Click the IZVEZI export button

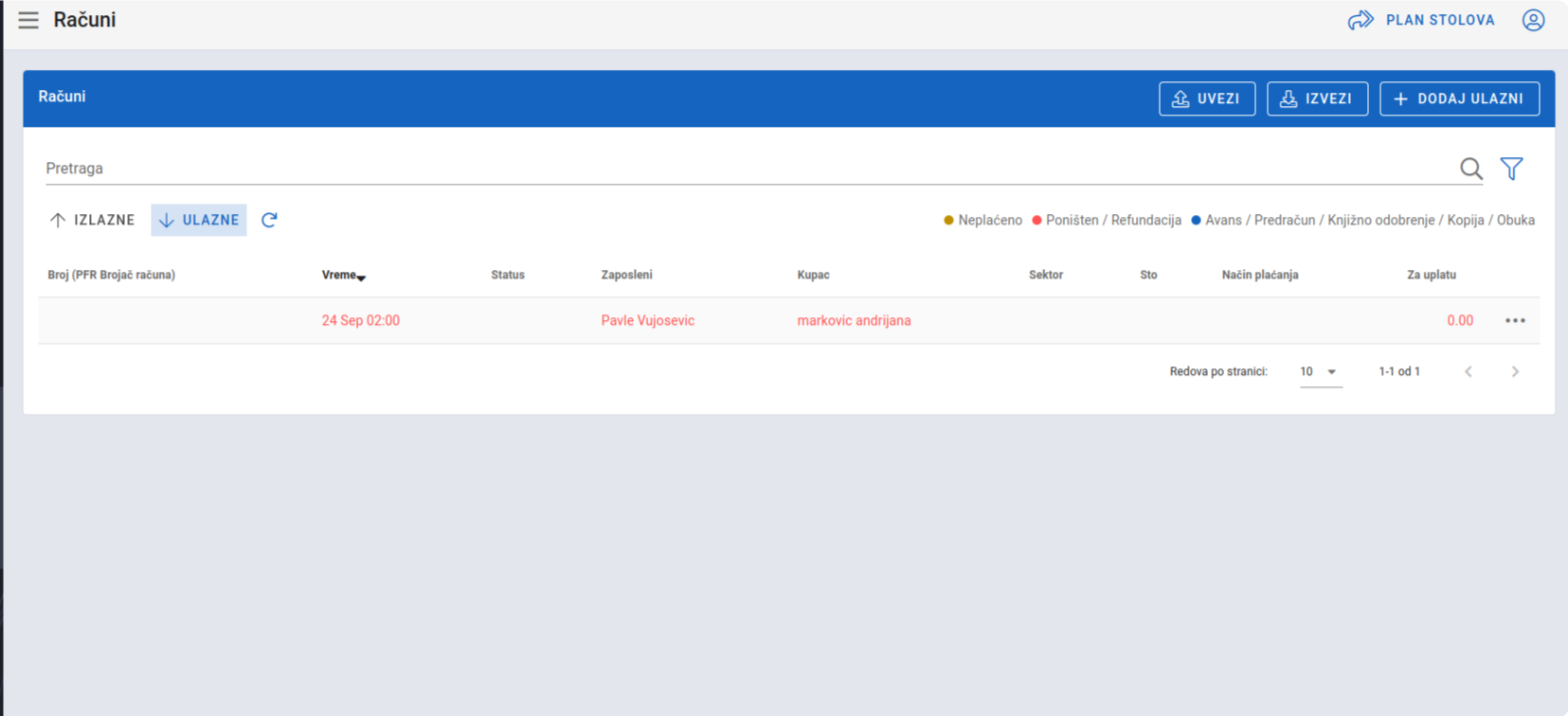1317,98
